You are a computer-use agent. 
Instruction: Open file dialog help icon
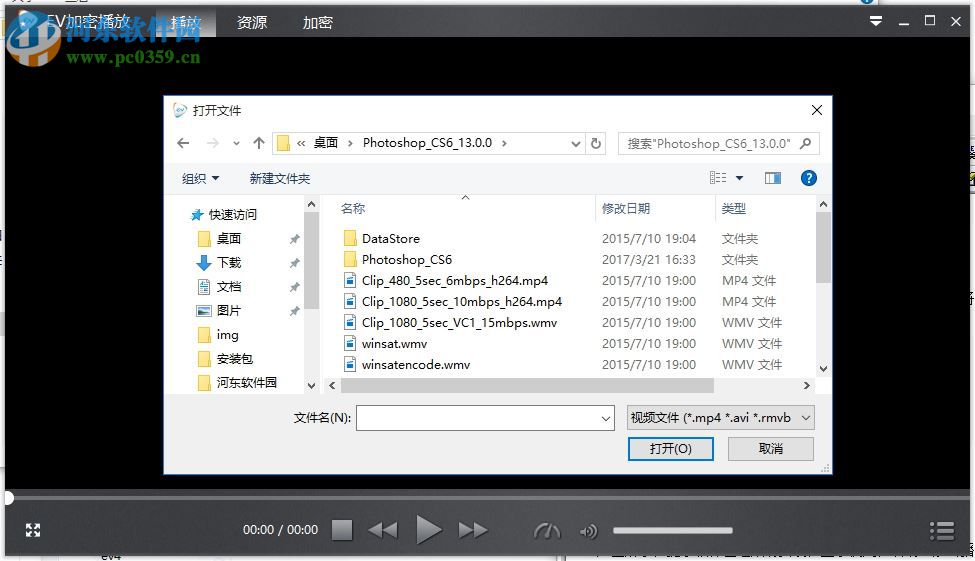808,178
